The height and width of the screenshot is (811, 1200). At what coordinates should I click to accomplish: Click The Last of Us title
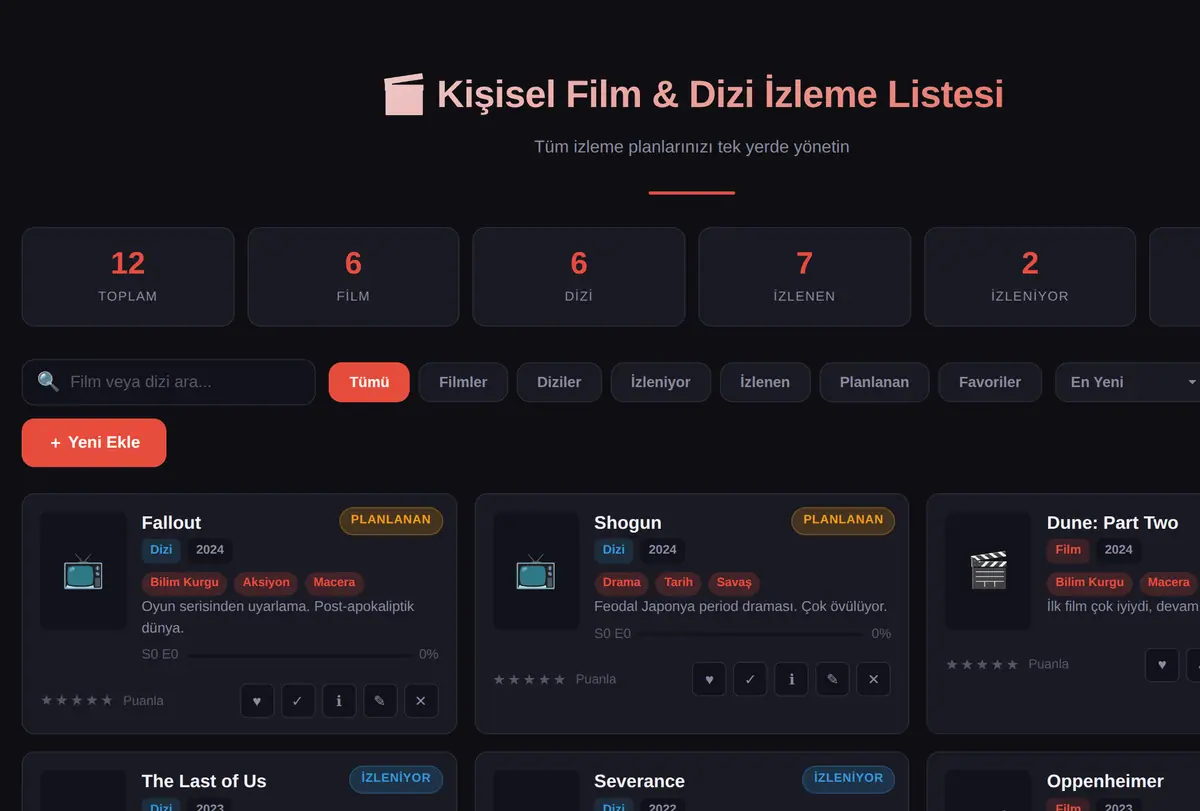coord(204,781)
